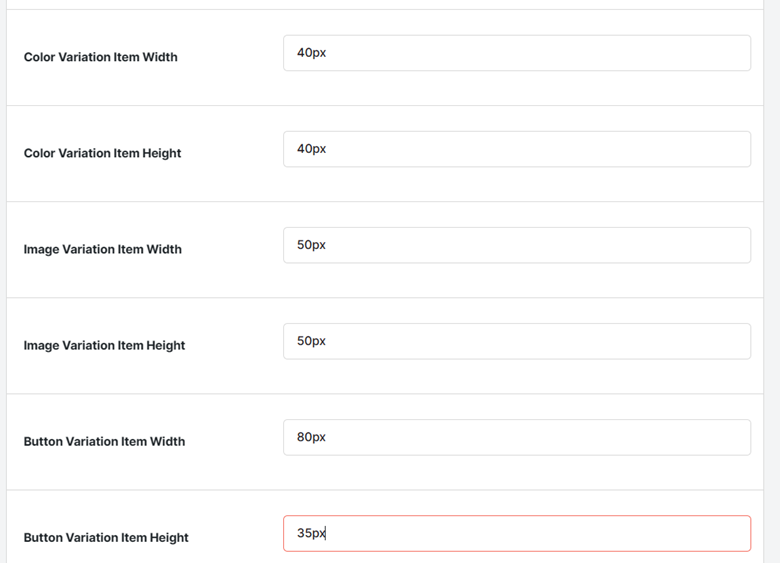Select the Color Variation Item Height input
This screenshot has width=780, height=563.
coord(517,149)
